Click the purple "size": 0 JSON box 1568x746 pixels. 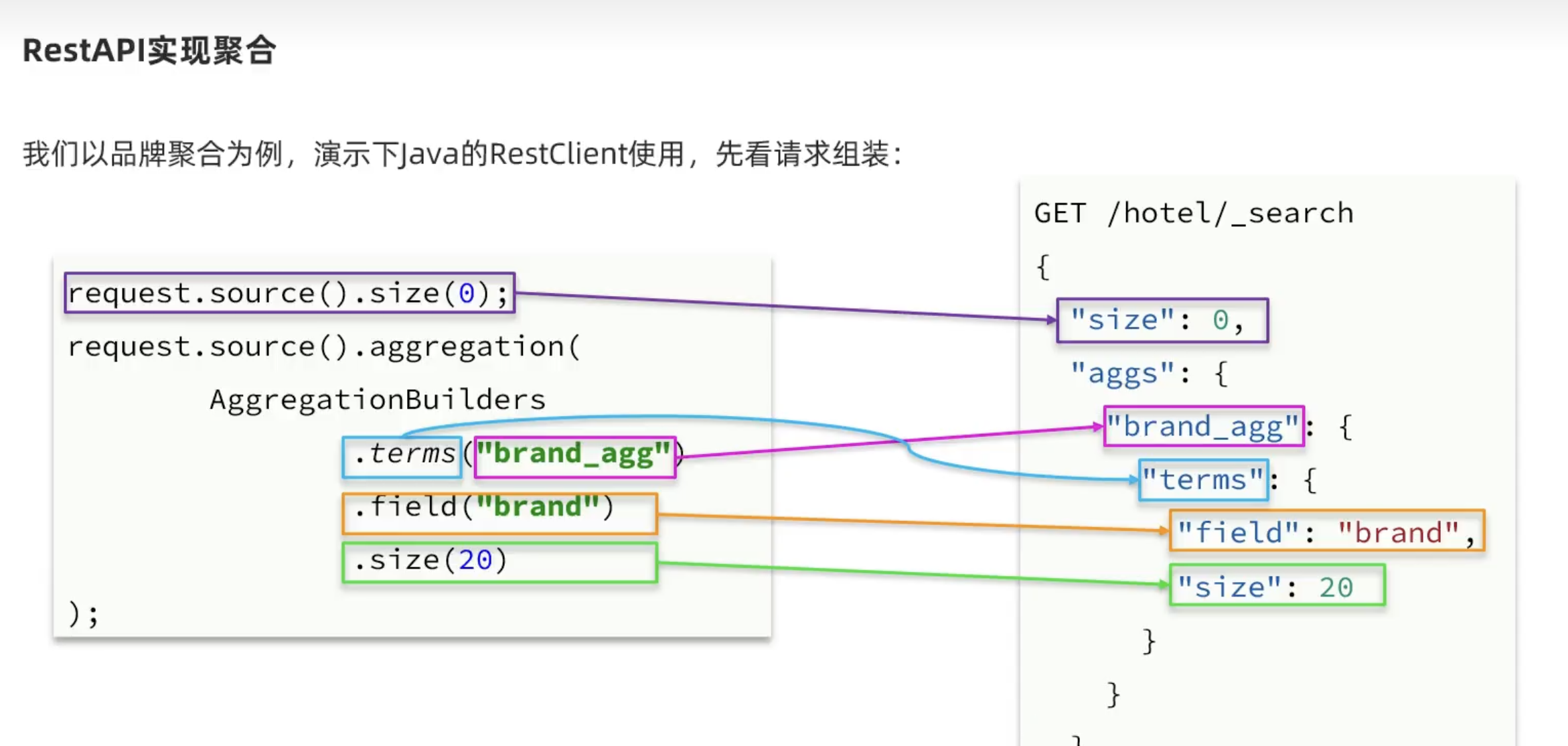coord(1162,321)
